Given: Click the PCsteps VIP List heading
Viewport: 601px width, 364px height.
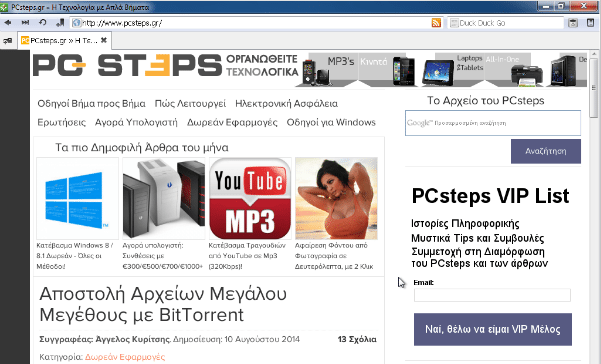Looking at the screenshot, I should 490,196.
